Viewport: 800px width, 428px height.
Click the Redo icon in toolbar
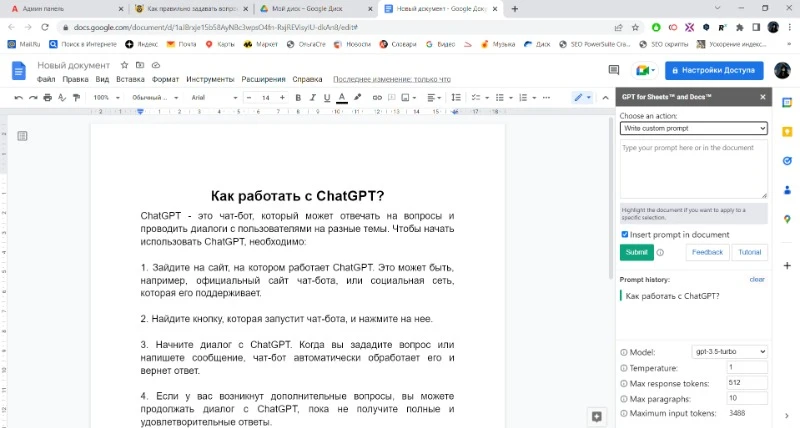tap(33, 97)
